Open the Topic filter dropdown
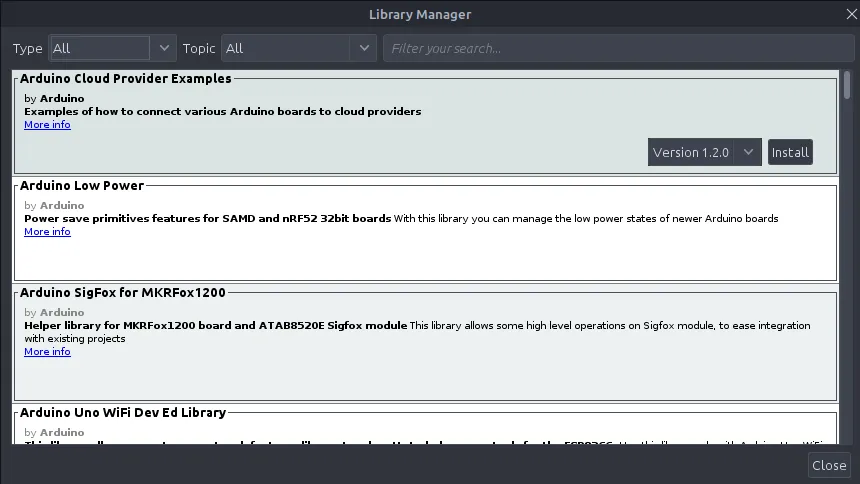Image resolution: width=860 pixels, height=484 pixels. [x=299, y=48]
